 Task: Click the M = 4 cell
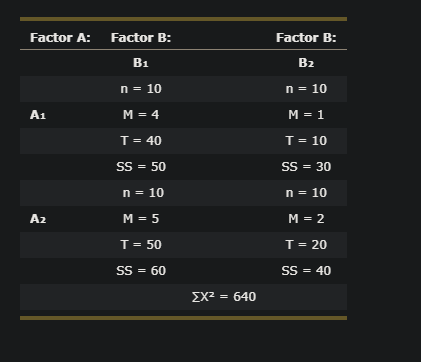141,115
